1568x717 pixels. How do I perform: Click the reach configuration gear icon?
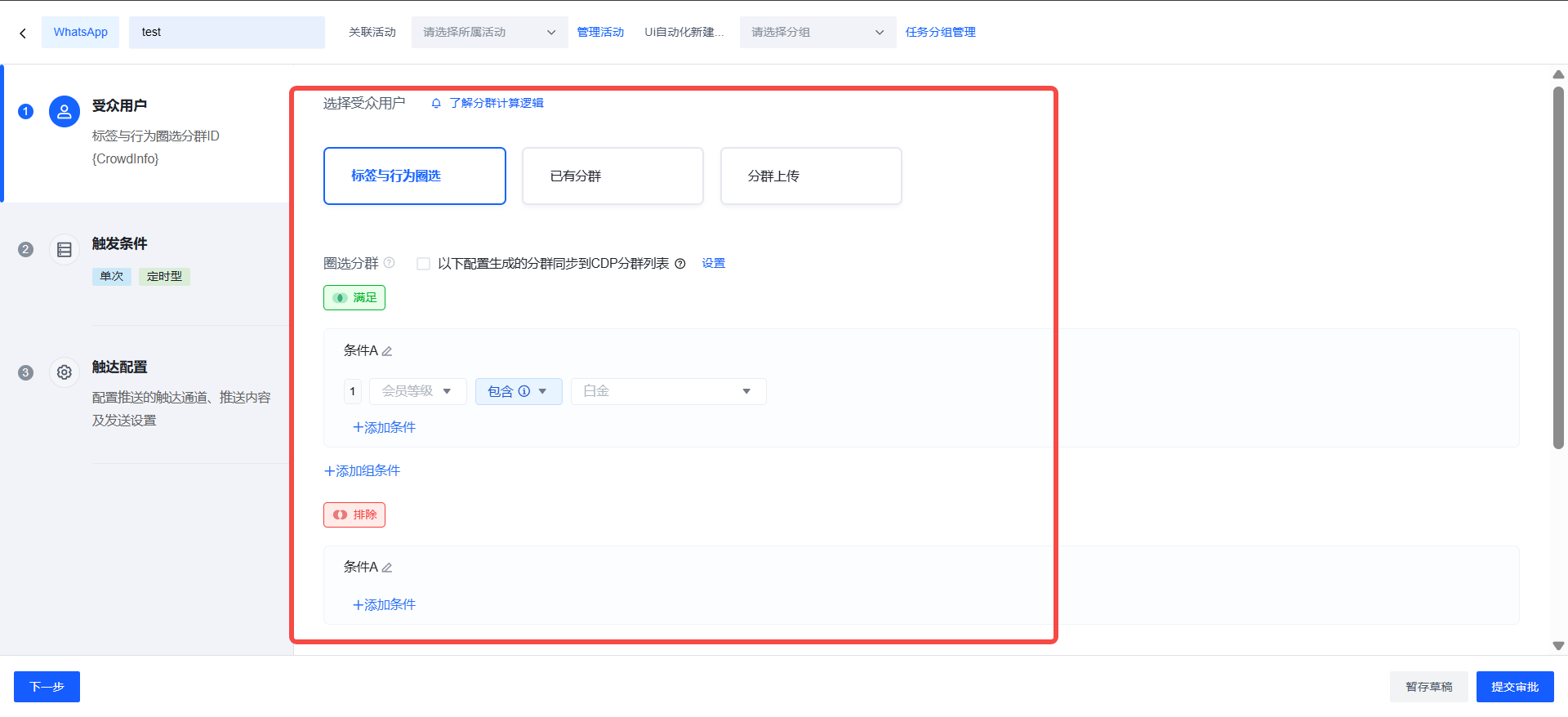[x=65, y=372]
